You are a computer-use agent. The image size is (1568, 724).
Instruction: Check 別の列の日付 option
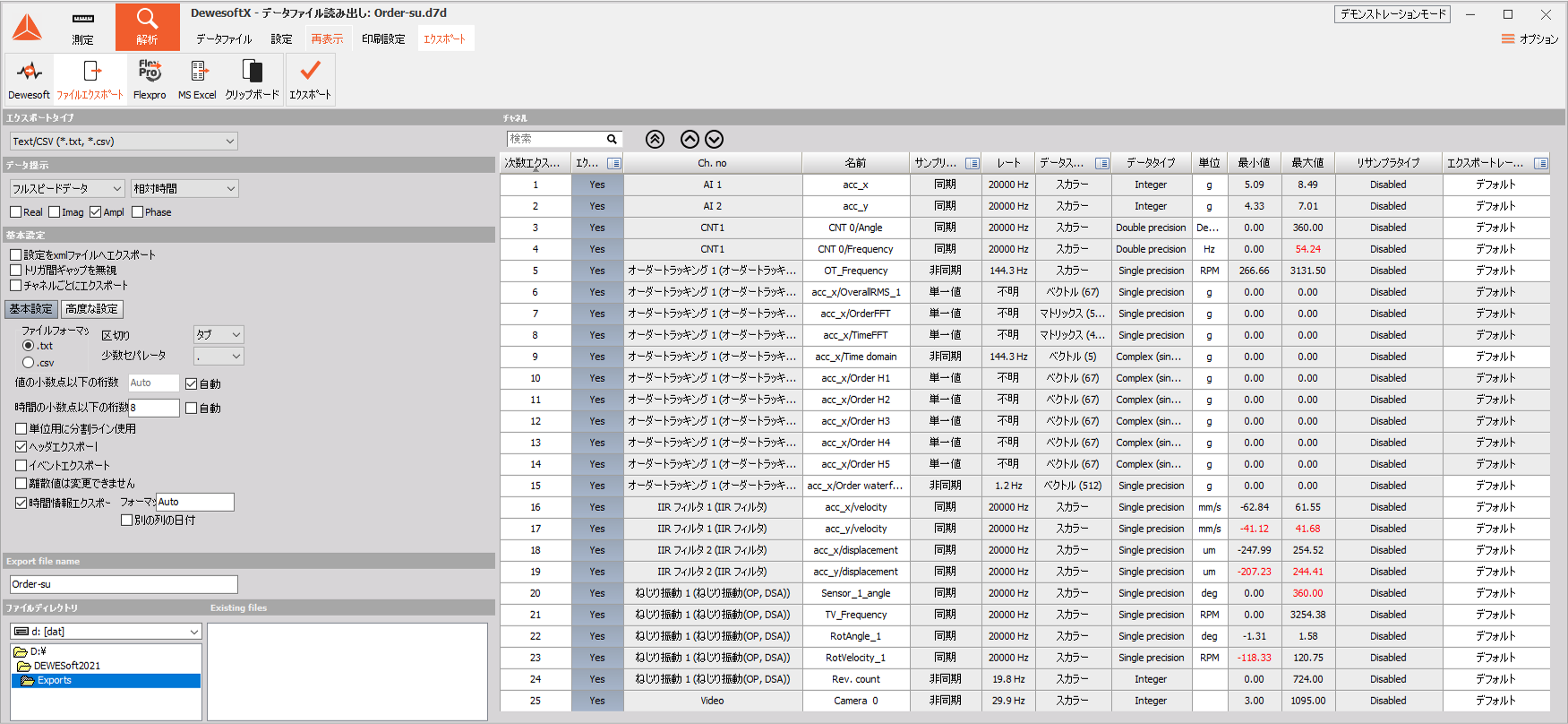tap(126, 520)
